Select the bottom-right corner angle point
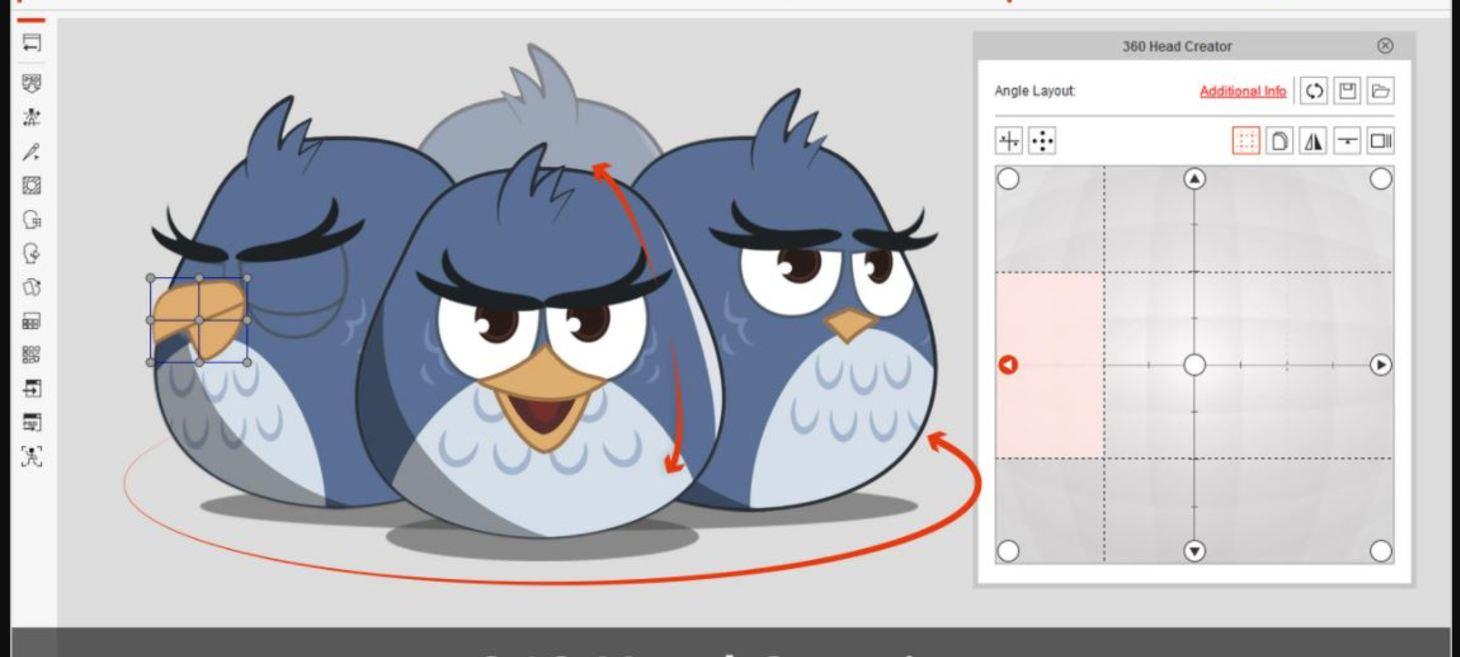 click(x=1381, y=551)
